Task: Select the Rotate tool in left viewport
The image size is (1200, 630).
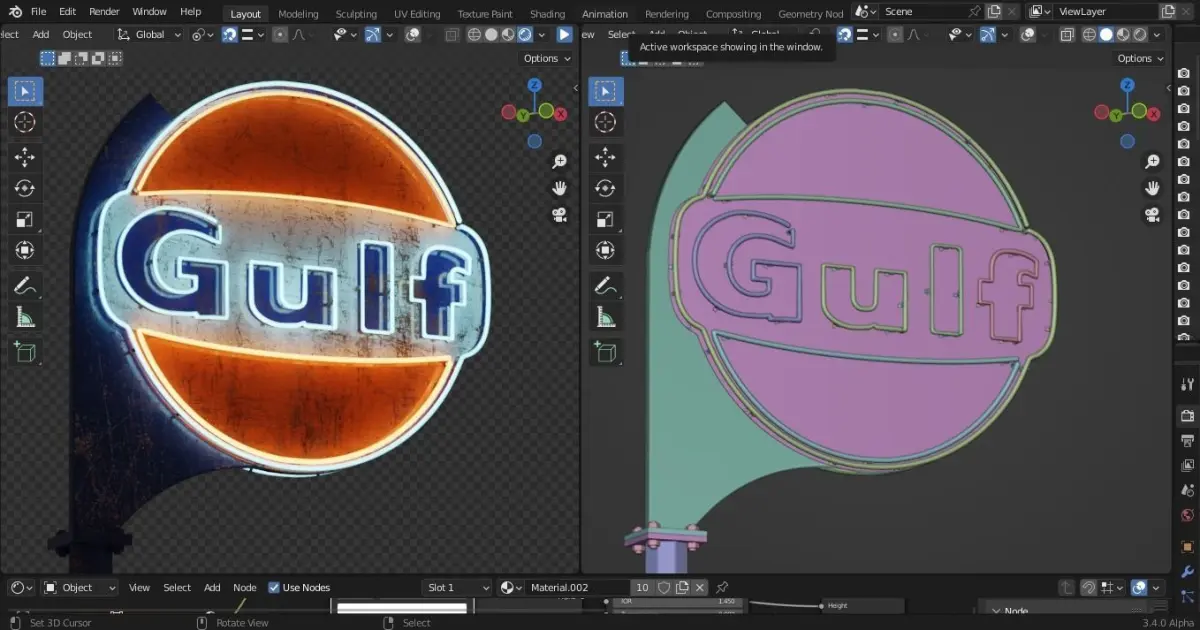Action: coord(25,188)
